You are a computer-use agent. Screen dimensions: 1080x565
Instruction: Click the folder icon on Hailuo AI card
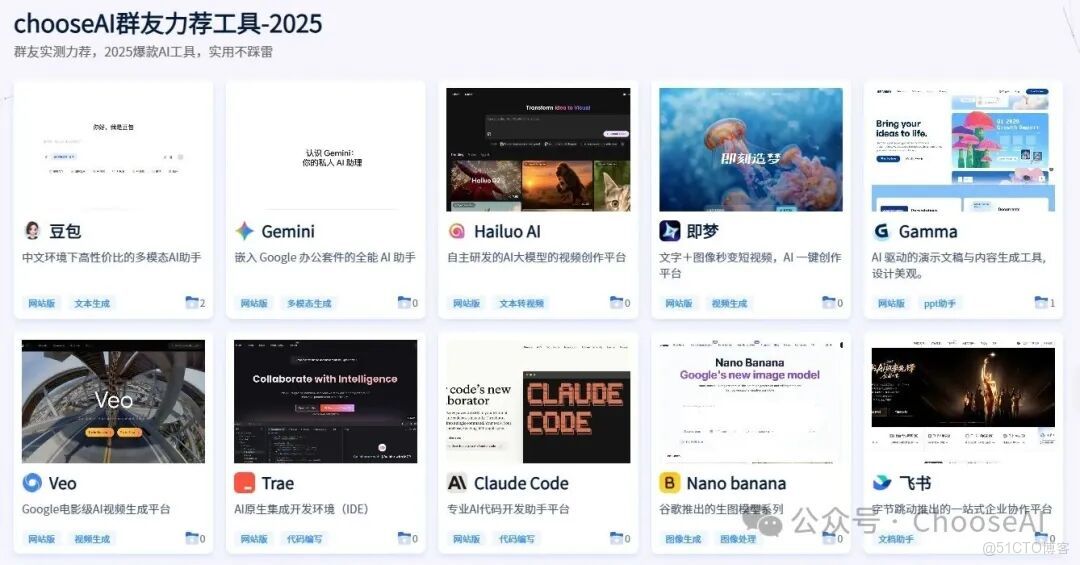pos(616,302)
